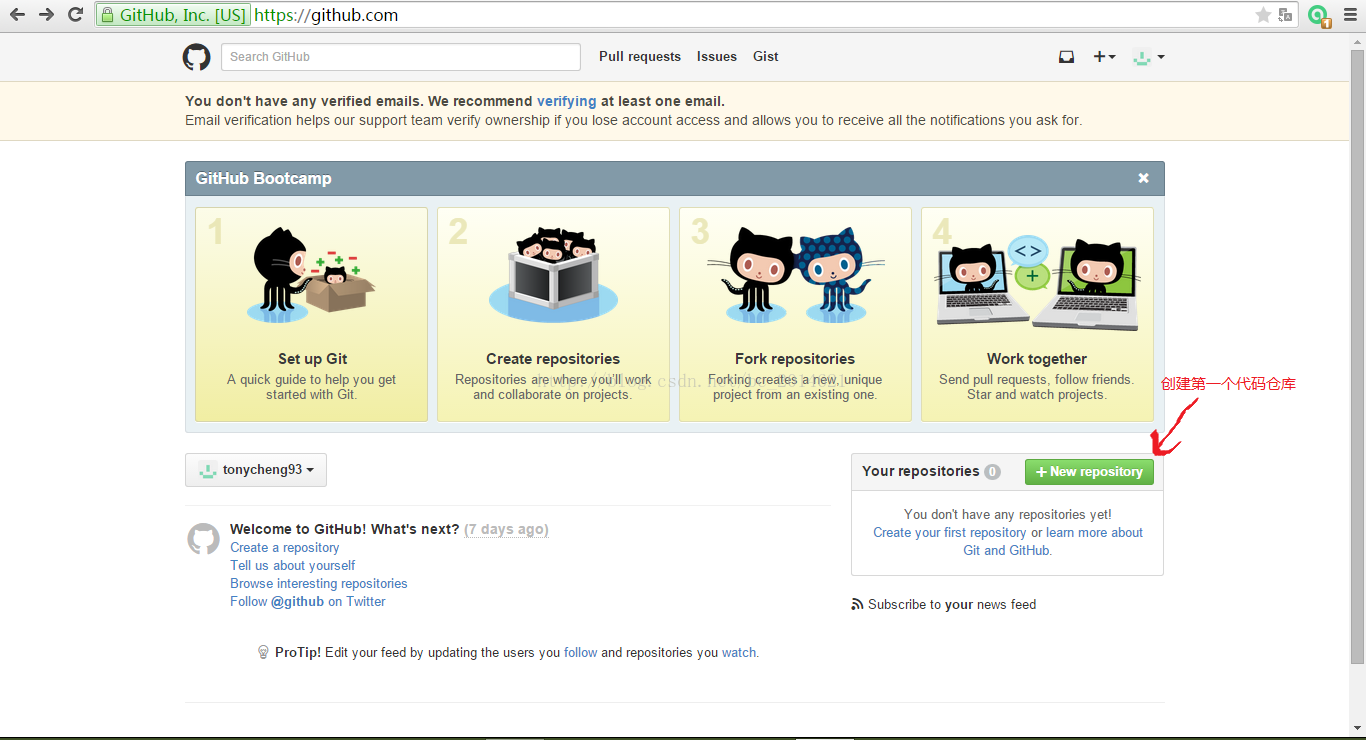Click the verifying email link
This screenshot has width=1366, height=740.
pyautogui.click(x=566, y=101)
